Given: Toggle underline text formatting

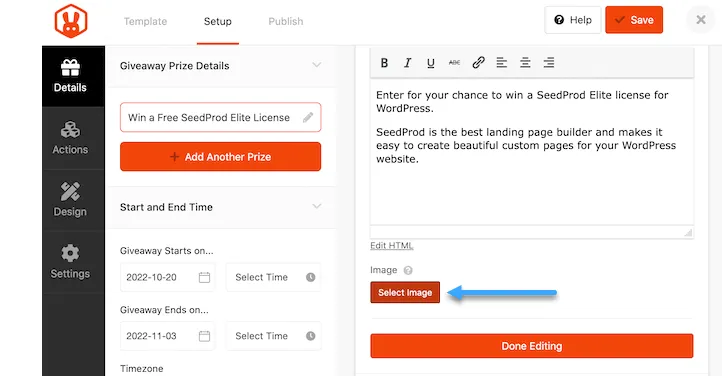Looking at the screenshot, I should coord(431,63).
